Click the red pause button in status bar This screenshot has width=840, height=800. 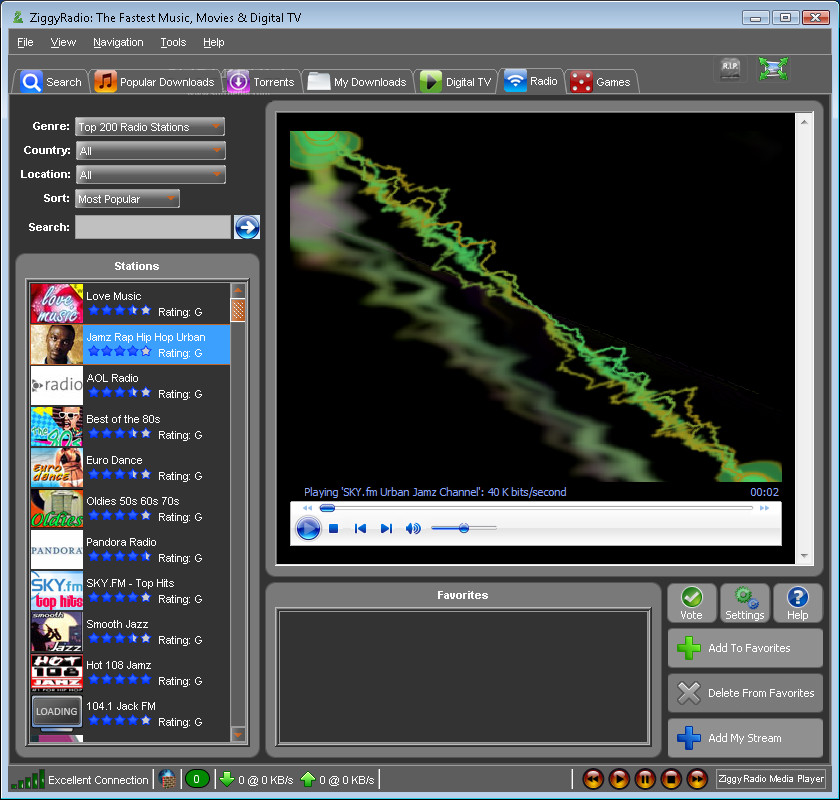tap(645, 779)
